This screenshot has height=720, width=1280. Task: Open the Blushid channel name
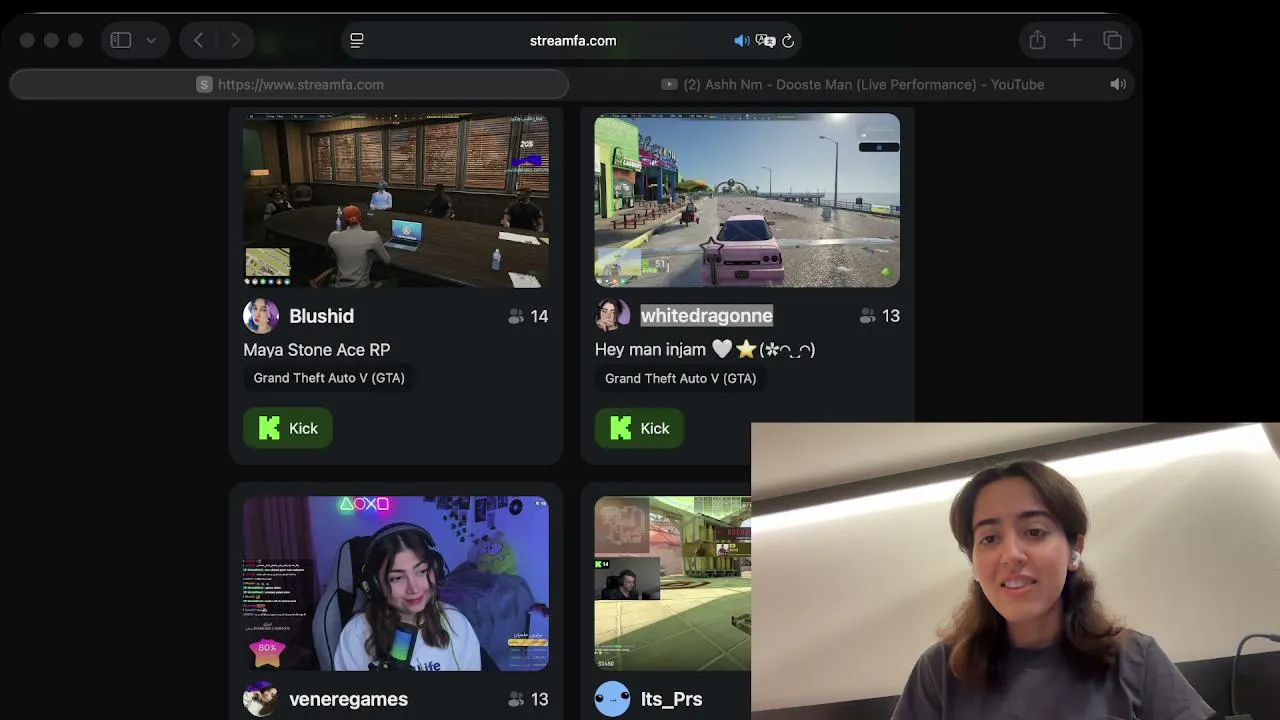pos(321,316)
